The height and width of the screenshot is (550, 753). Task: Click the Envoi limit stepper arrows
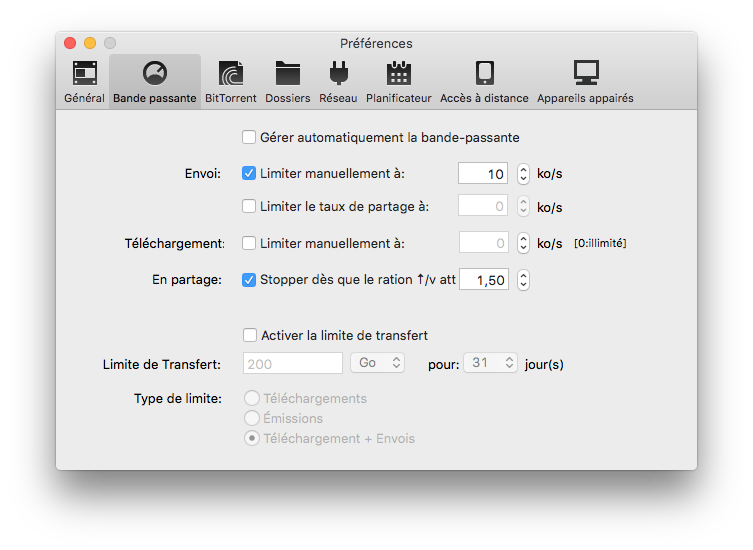pyautogui.click(x=523, y=173)
